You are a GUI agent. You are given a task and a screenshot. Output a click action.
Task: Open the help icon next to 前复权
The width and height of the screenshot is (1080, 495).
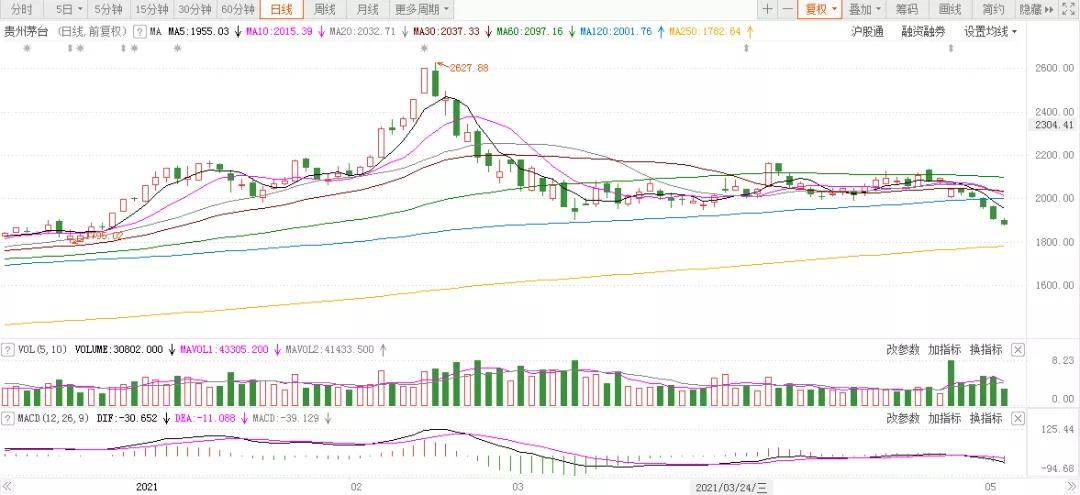pyautogui.click(x=140, y=32)
